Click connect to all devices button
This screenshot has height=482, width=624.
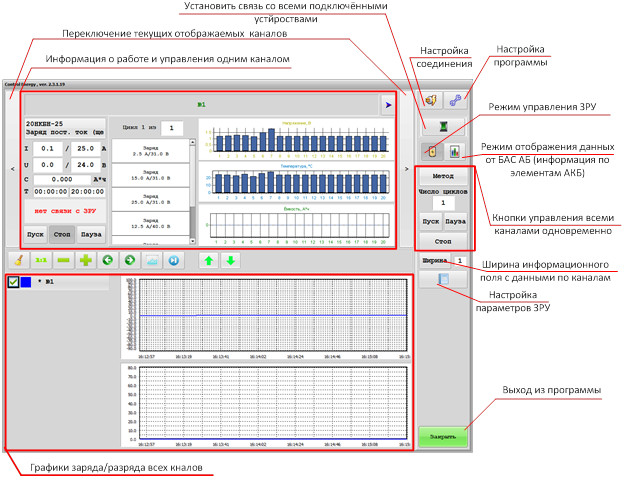(x=445, y=126)
